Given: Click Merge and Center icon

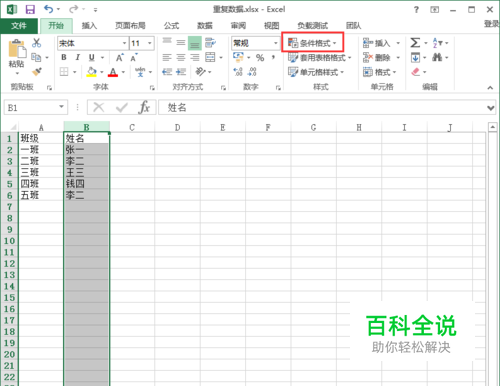Looking at the screenshot, I should coord(210,57).
